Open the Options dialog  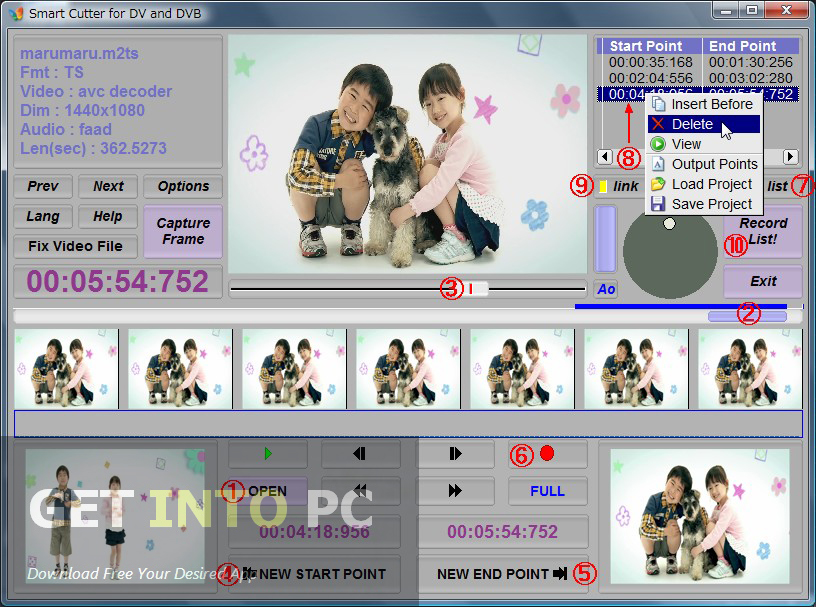[183, 186]
